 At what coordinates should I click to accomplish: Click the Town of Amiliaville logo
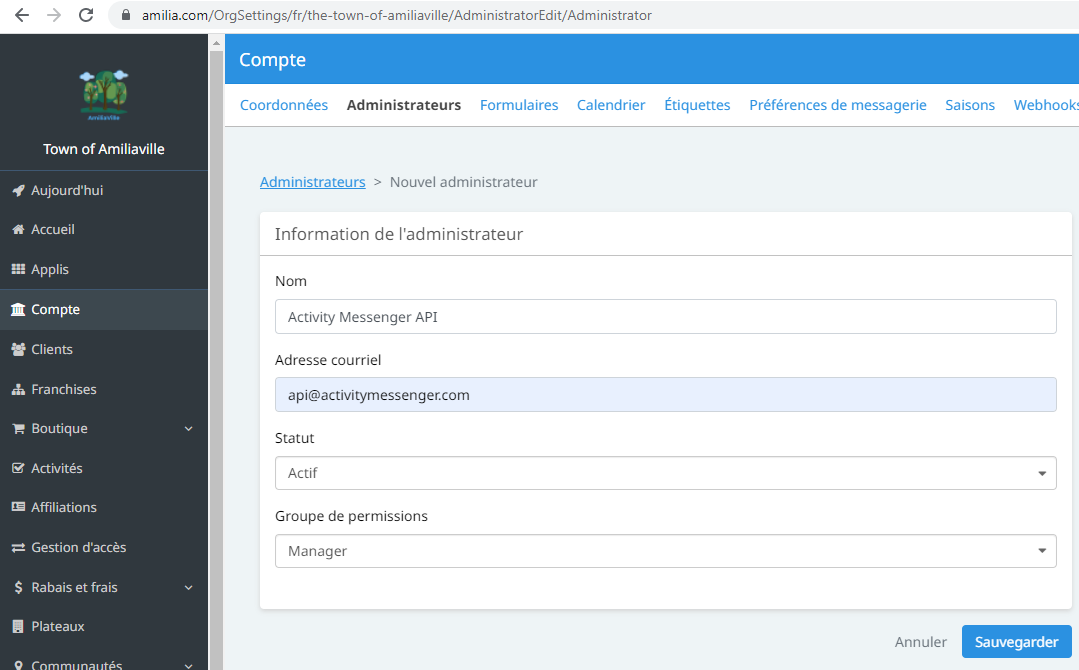click(104, 95)
